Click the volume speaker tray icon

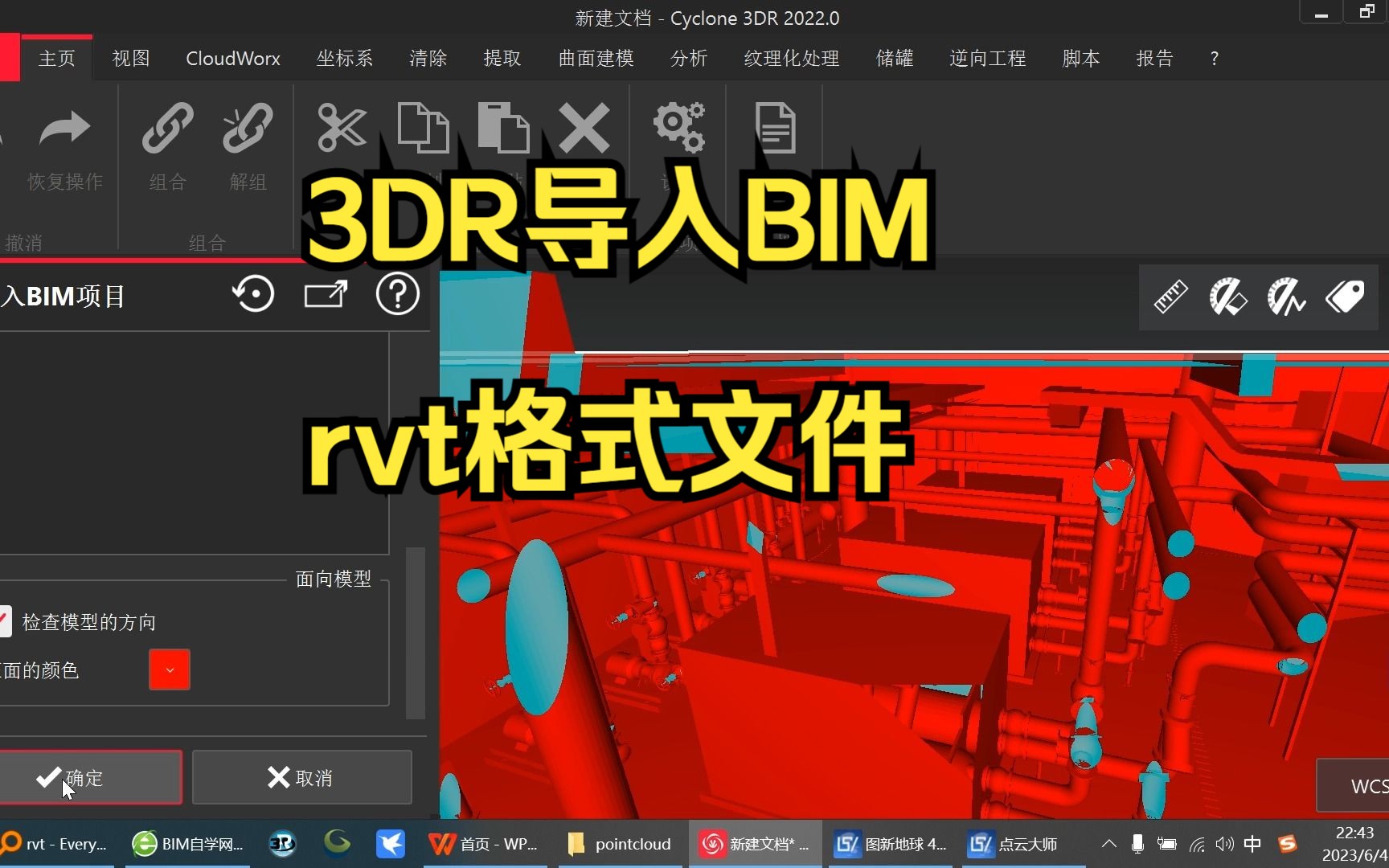(1224, 844)
